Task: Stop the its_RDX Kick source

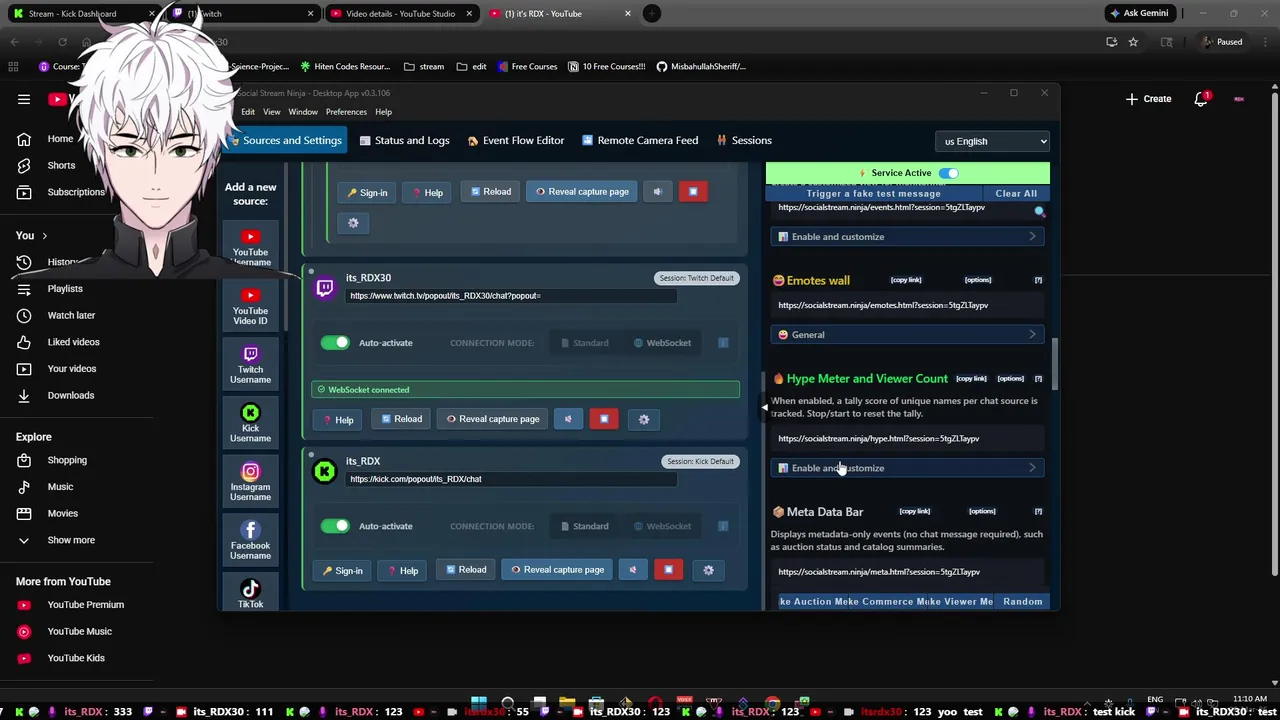Action: pyautogui.click(x=668, y=570)
